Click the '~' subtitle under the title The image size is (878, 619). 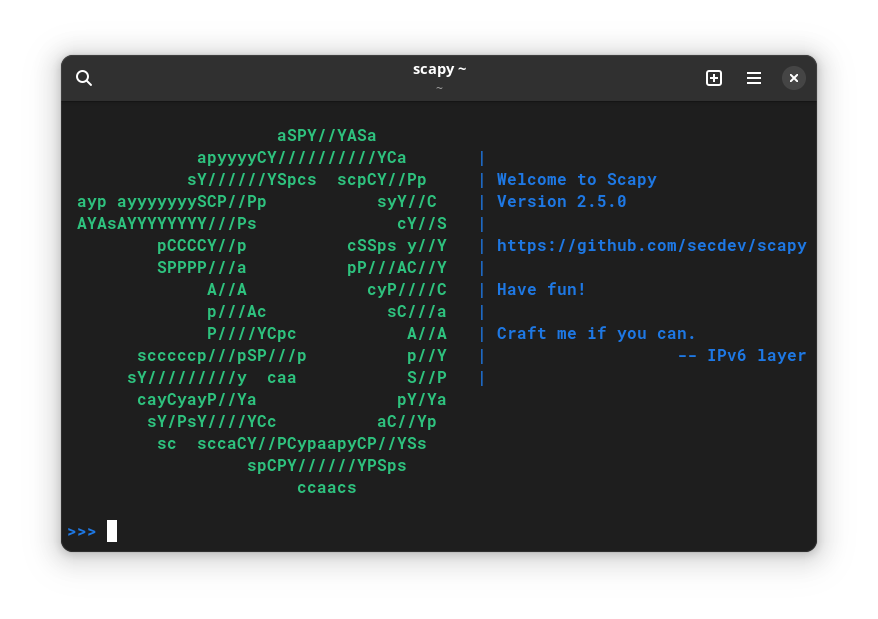pos(439,88)
